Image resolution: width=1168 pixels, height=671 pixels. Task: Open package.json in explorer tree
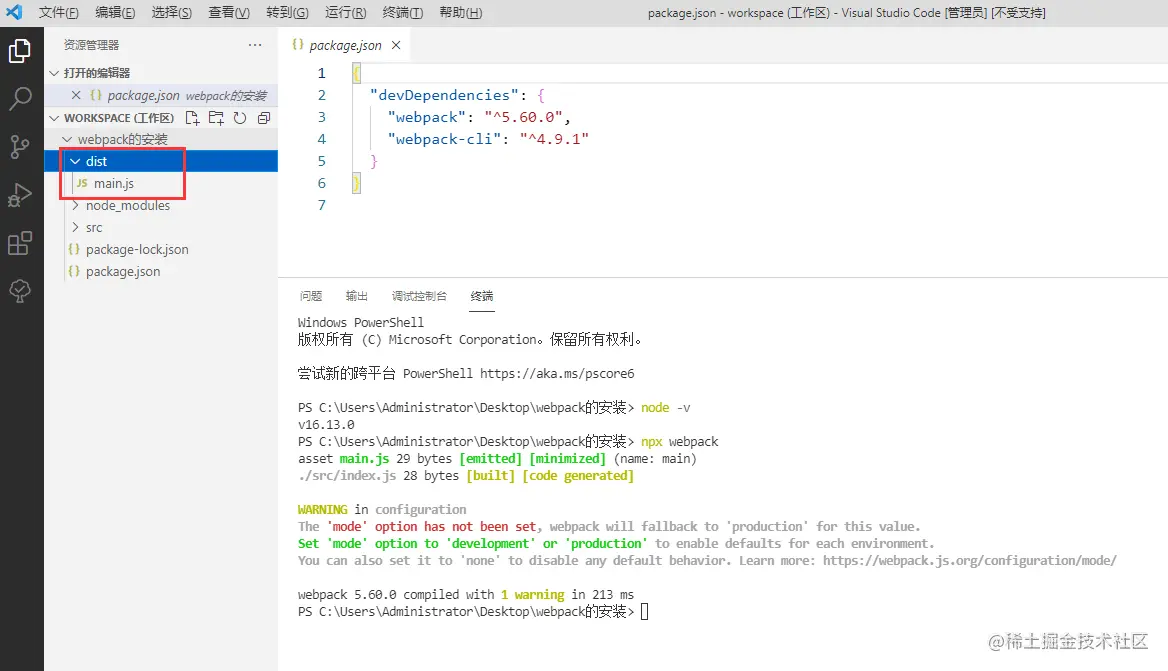tap(123, 272)
